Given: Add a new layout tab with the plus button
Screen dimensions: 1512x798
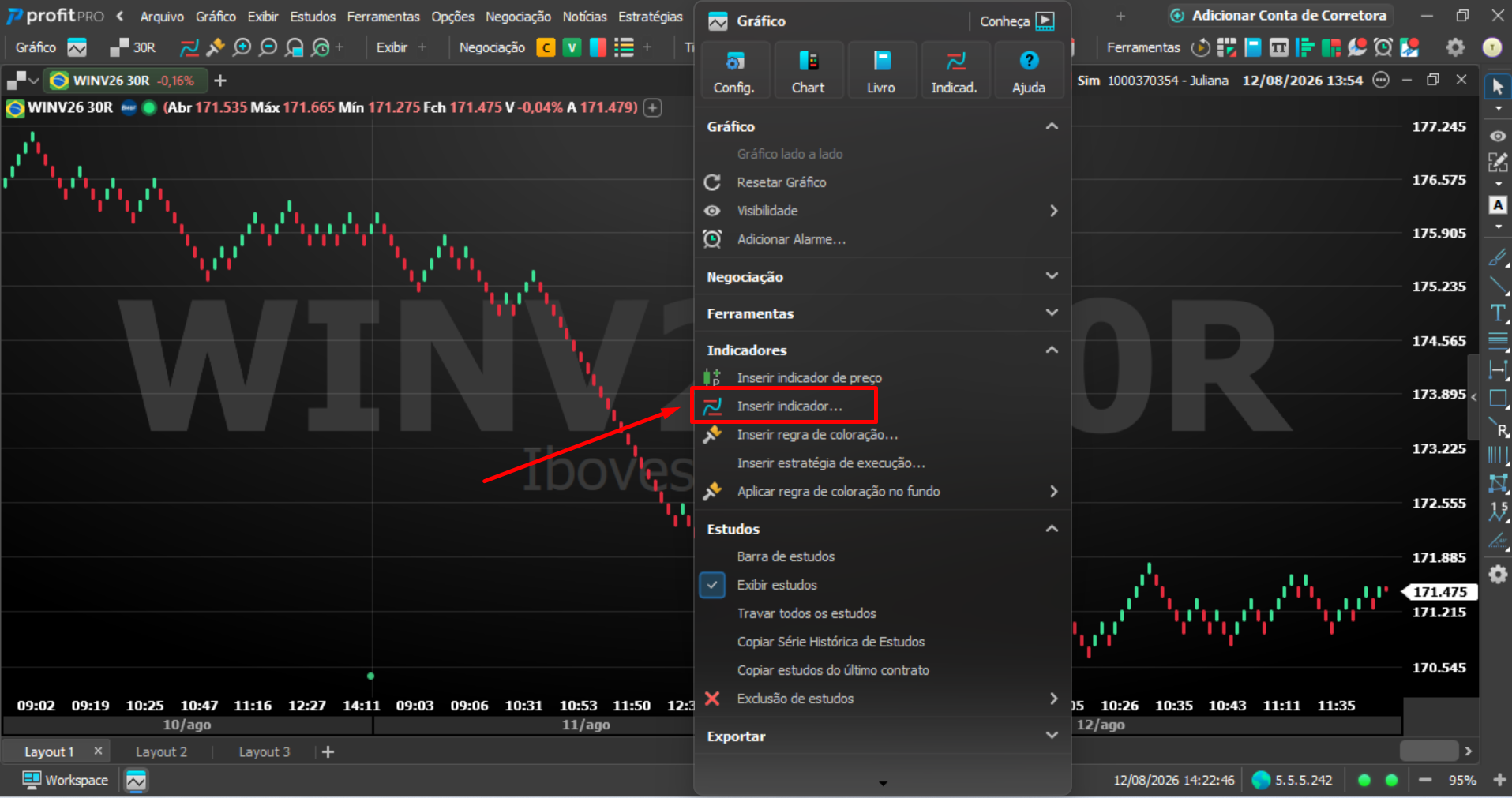Looking at the screenshot, I should (x=328, y=752).
